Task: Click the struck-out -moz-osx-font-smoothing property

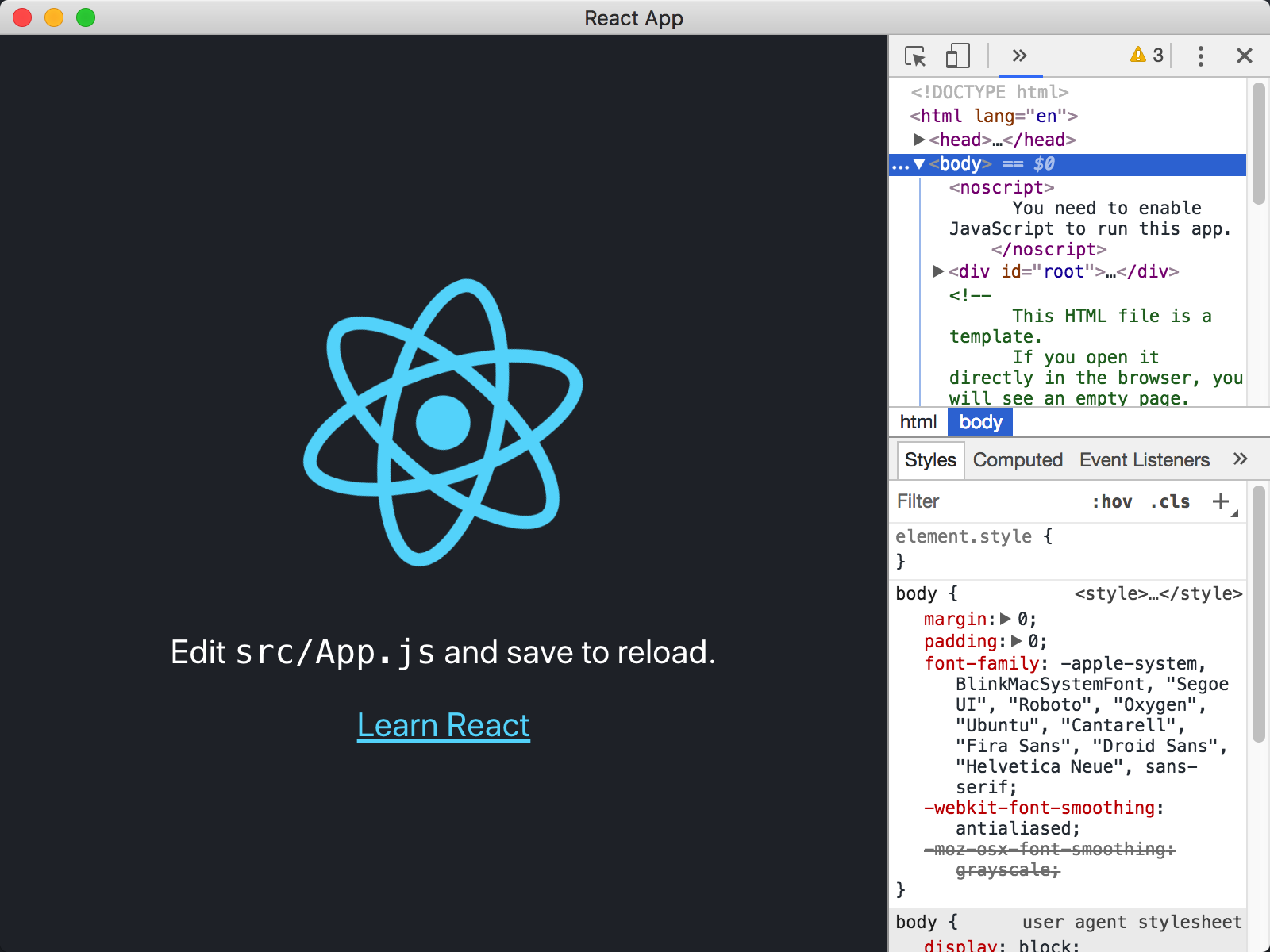Action: pos(1049,849)
